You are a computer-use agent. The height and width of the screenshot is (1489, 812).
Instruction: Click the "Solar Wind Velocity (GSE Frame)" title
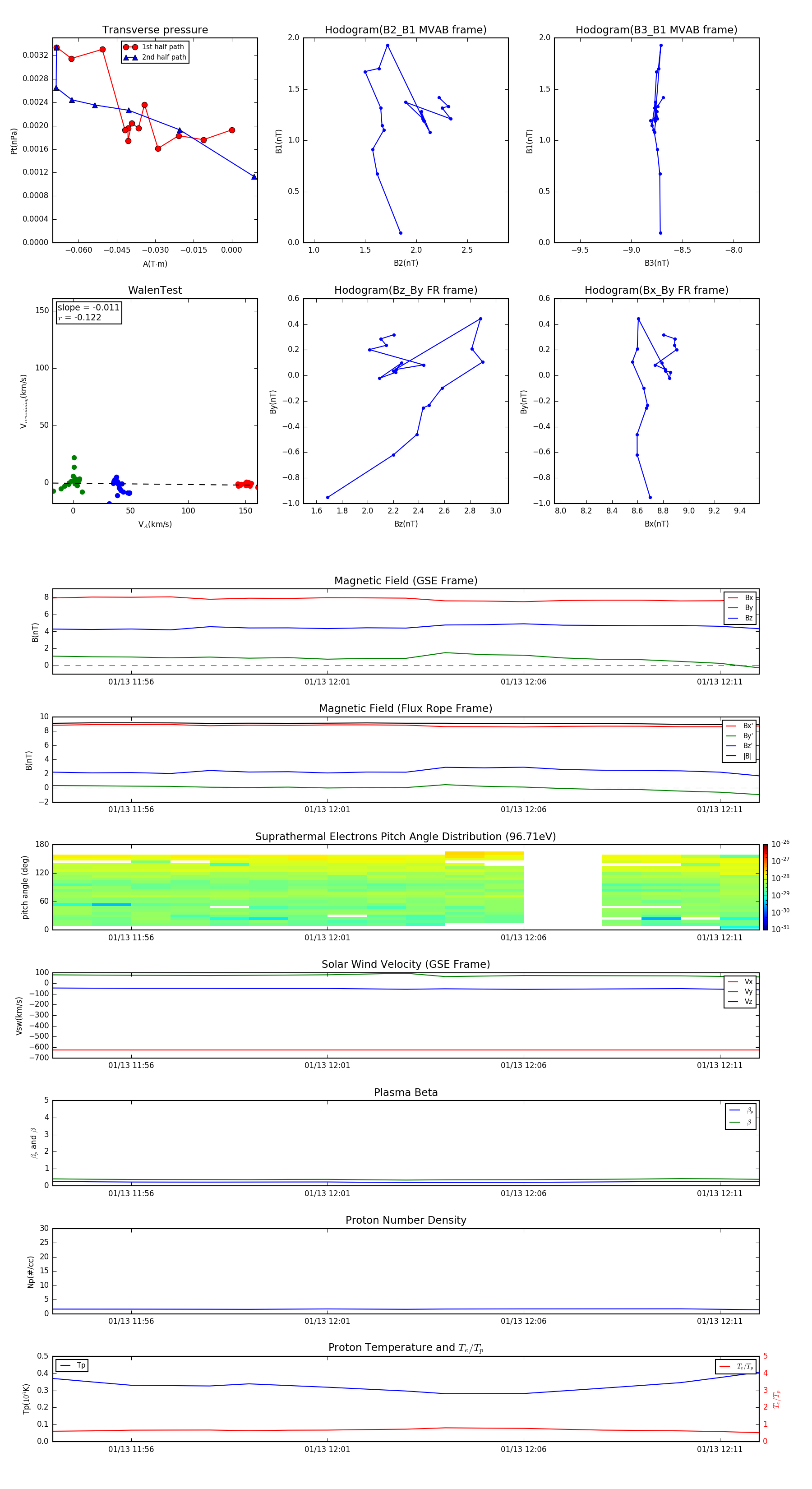(406, 965)
